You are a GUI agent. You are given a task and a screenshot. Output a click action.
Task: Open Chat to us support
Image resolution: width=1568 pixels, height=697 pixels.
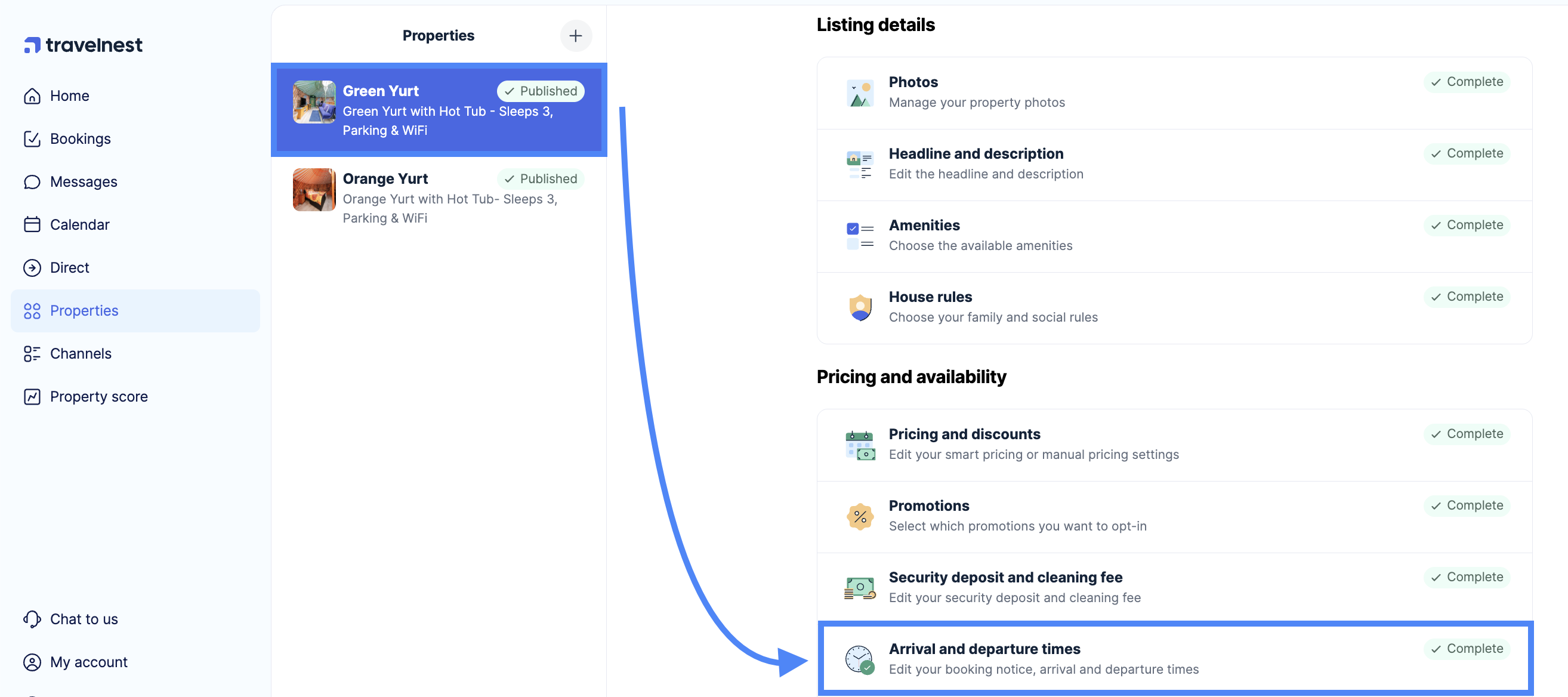[84, 619]
